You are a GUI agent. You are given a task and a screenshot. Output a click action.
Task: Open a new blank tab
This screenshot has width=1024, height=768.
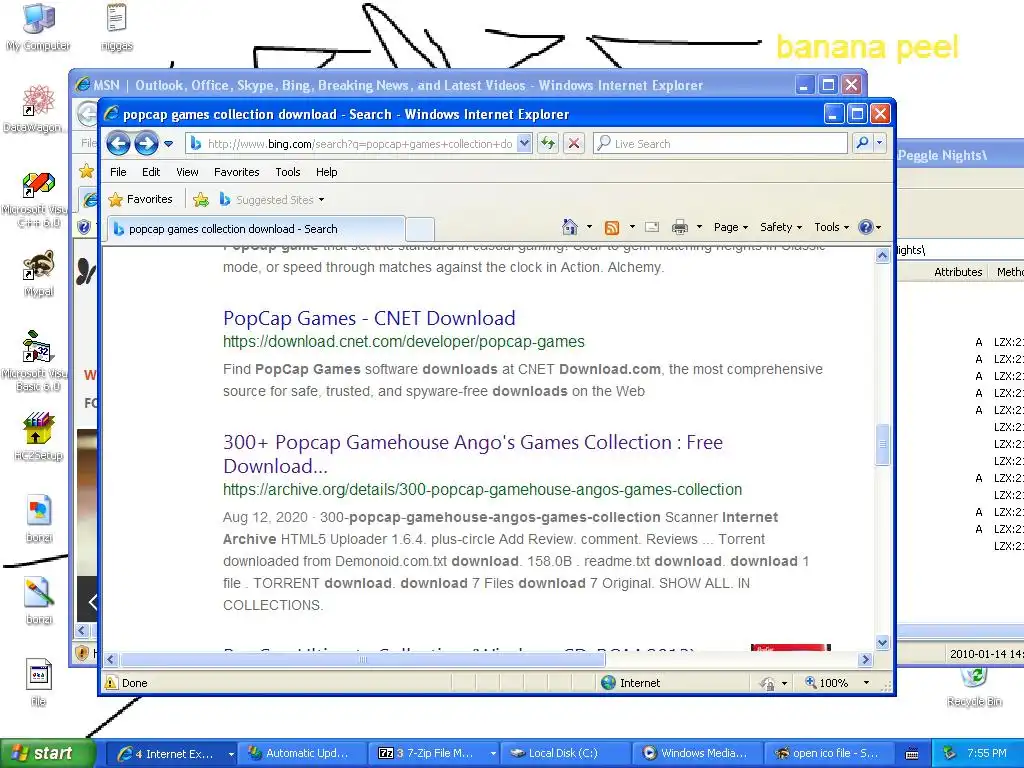pos(420,229)
